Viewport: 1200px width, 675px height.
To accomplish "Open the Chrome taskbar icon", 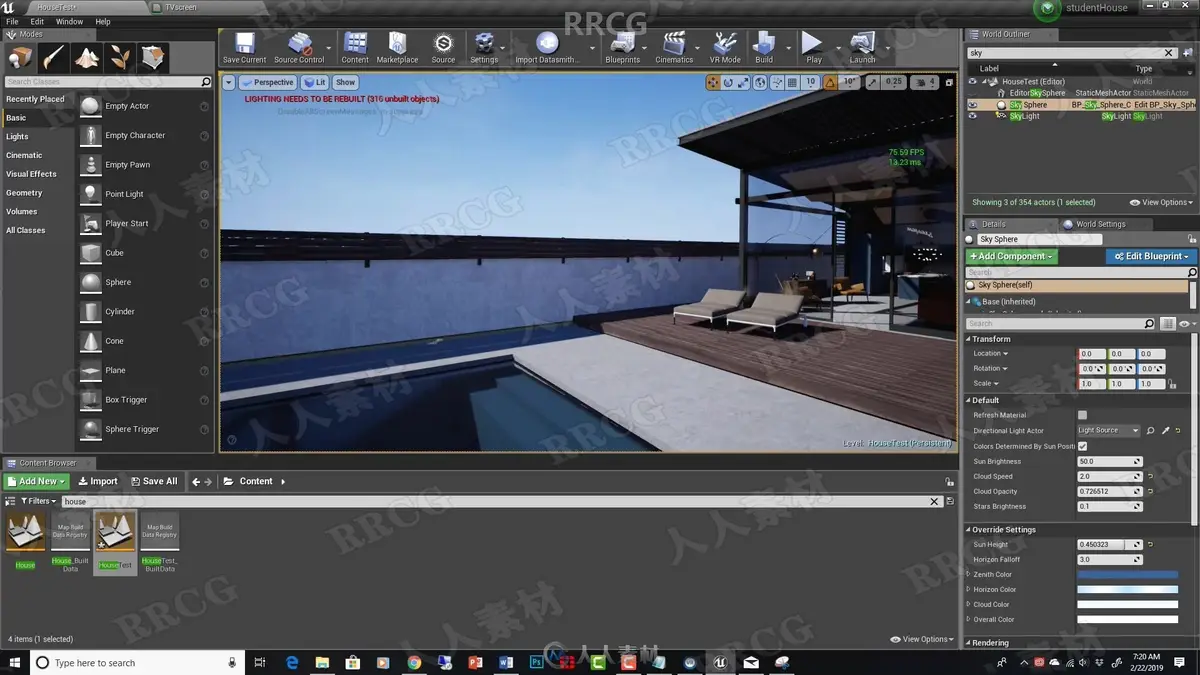I will pyautogui.click(x=414, y=662).
